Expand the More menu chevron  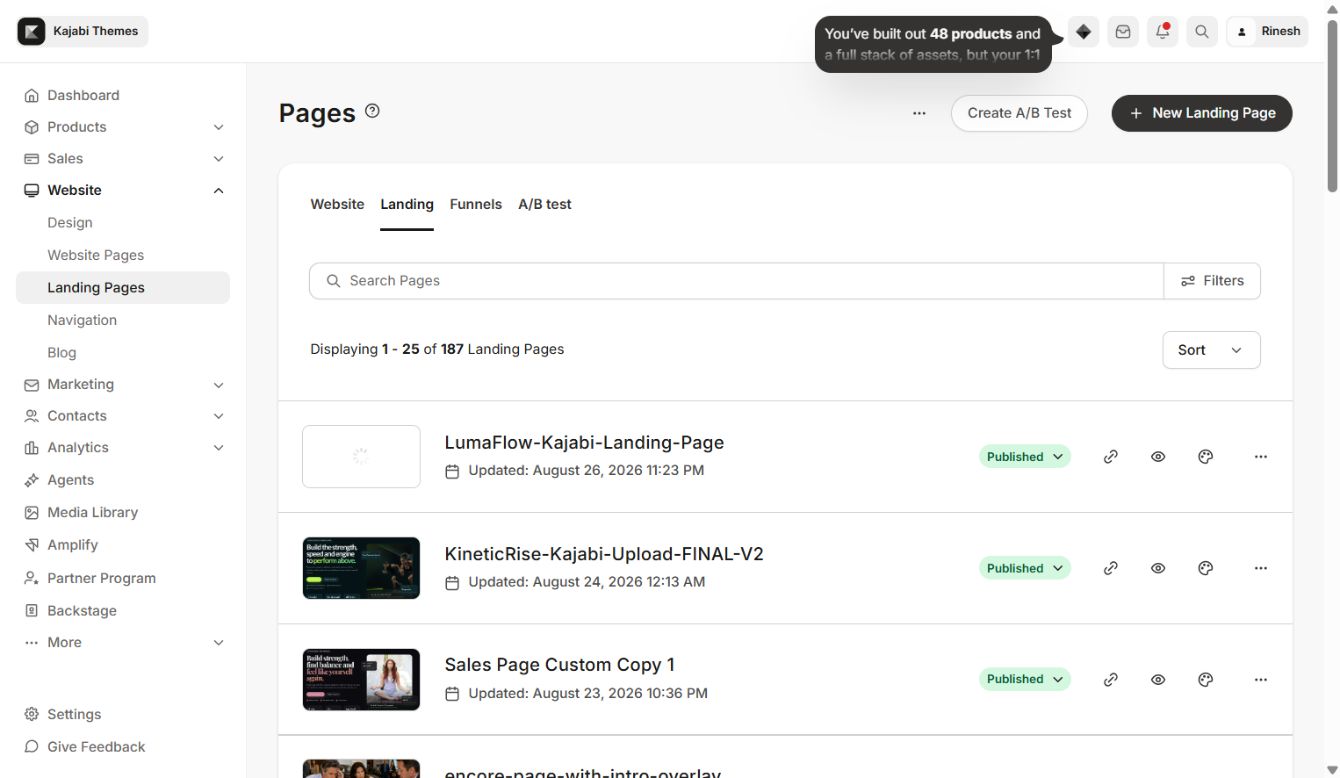[x=218, y=643]
